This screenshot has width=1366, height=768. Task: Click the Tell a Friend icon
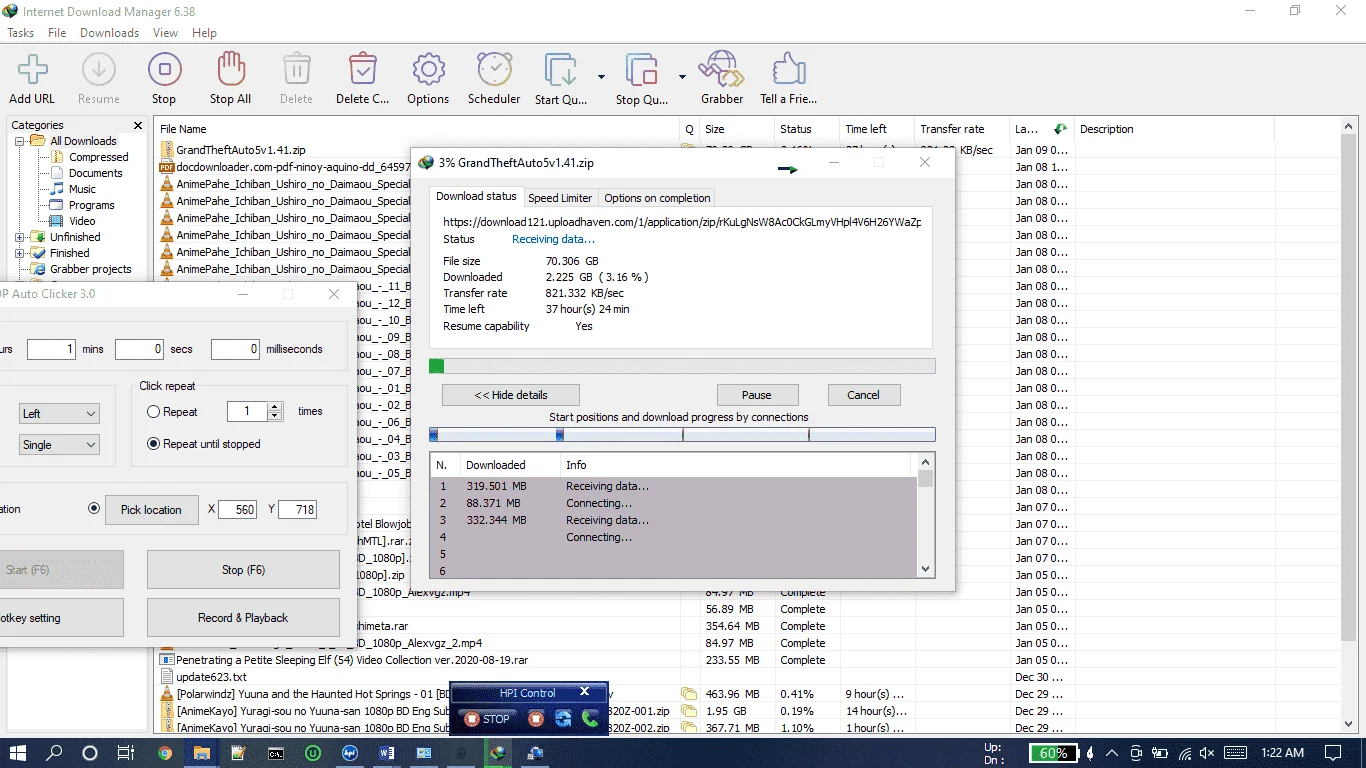pos(788,70)
